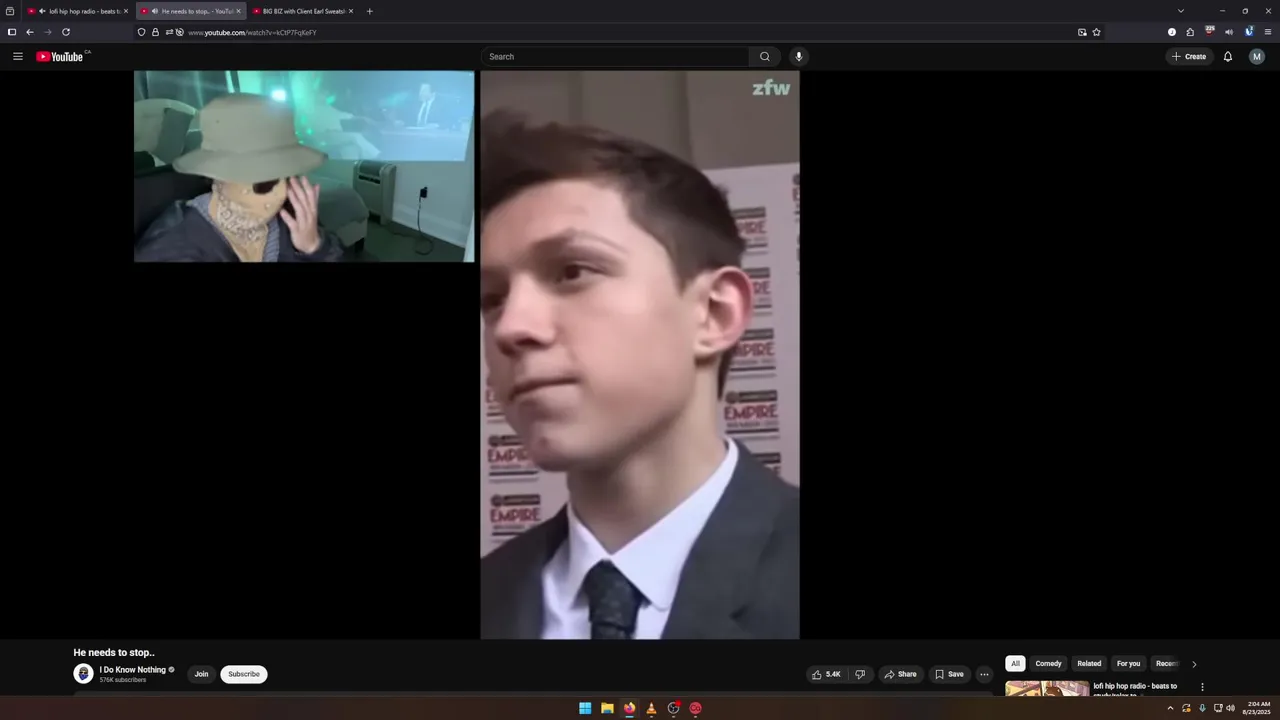Open taskbar volume speaker icon
This screenshot has width=1280, height=720.
pos(1230,708)
